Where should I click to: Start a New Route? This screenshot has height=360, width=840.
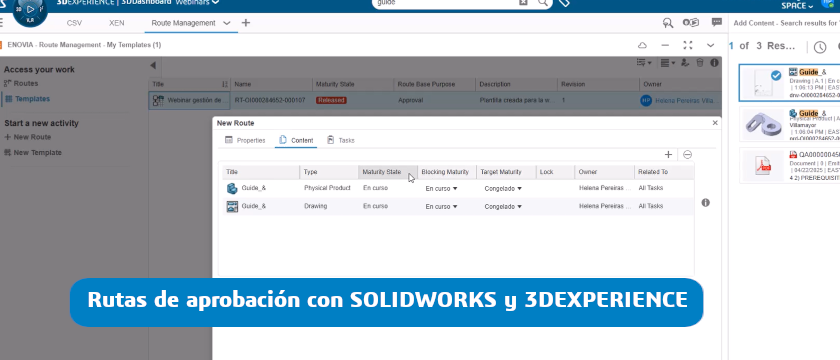coord(27,137)
